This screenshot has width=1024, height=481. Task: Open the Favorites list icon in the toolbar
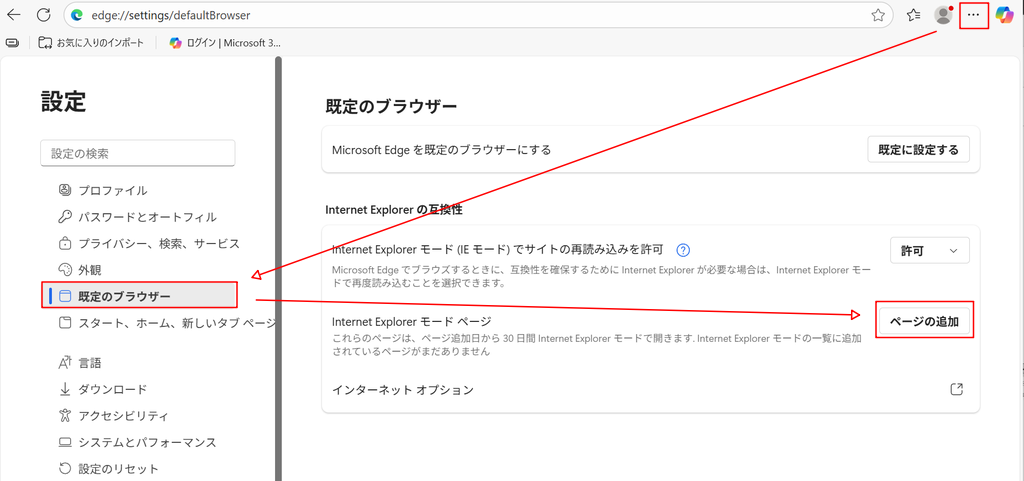point(913,15)
